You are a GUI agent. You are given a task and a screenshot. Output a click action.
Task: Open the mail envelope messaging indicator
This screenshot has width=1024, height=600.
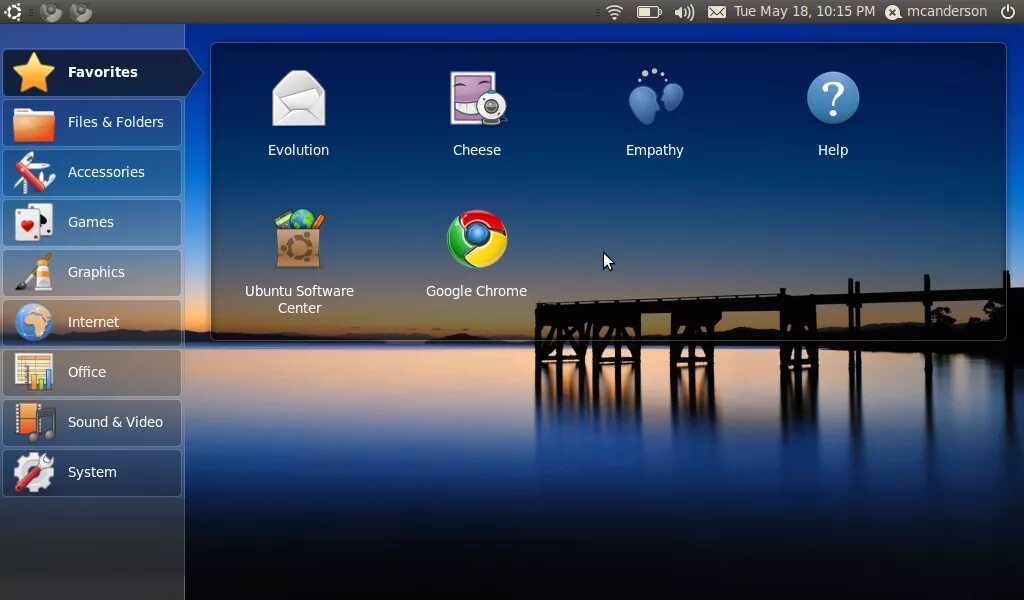pos(717,12)
